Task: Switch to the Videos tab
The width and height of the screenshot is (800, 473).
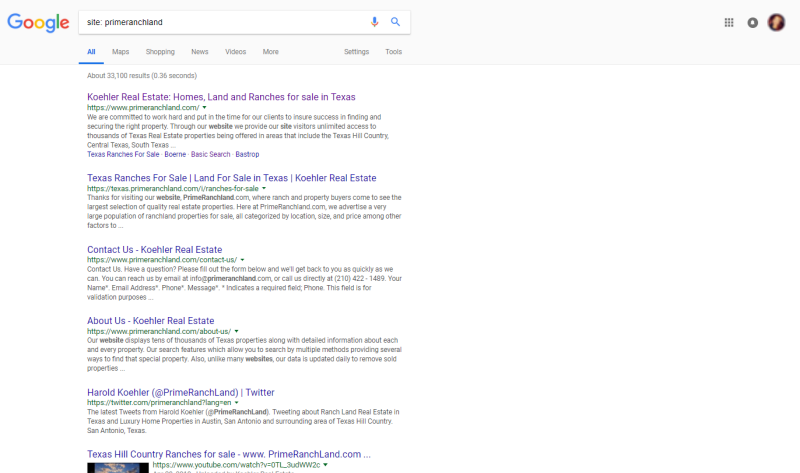Action: coord(236,52)
